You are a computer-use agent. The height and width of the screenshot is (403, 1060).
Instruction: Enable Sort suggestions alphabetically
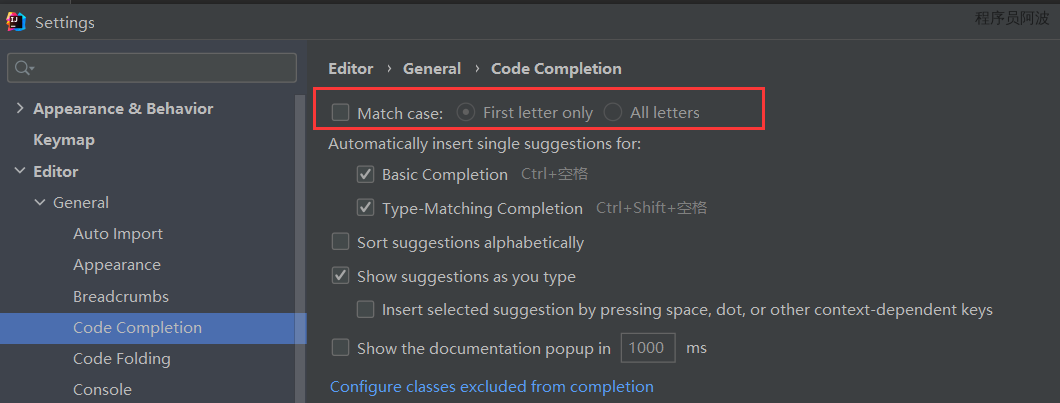[341, 242]
